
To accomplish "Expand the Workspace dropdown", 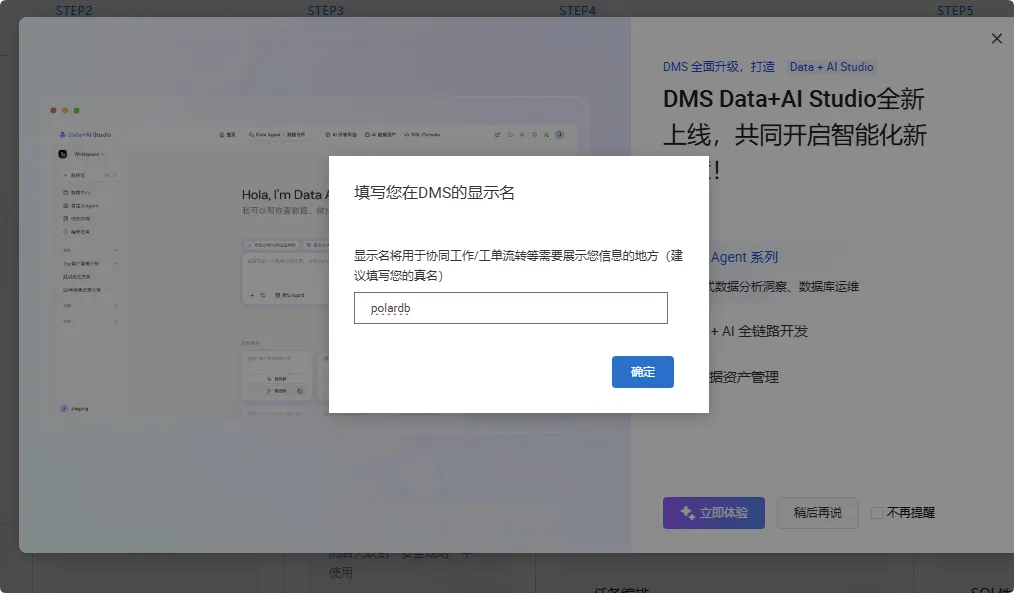I will pyautogui.click(x=86, y=153).
